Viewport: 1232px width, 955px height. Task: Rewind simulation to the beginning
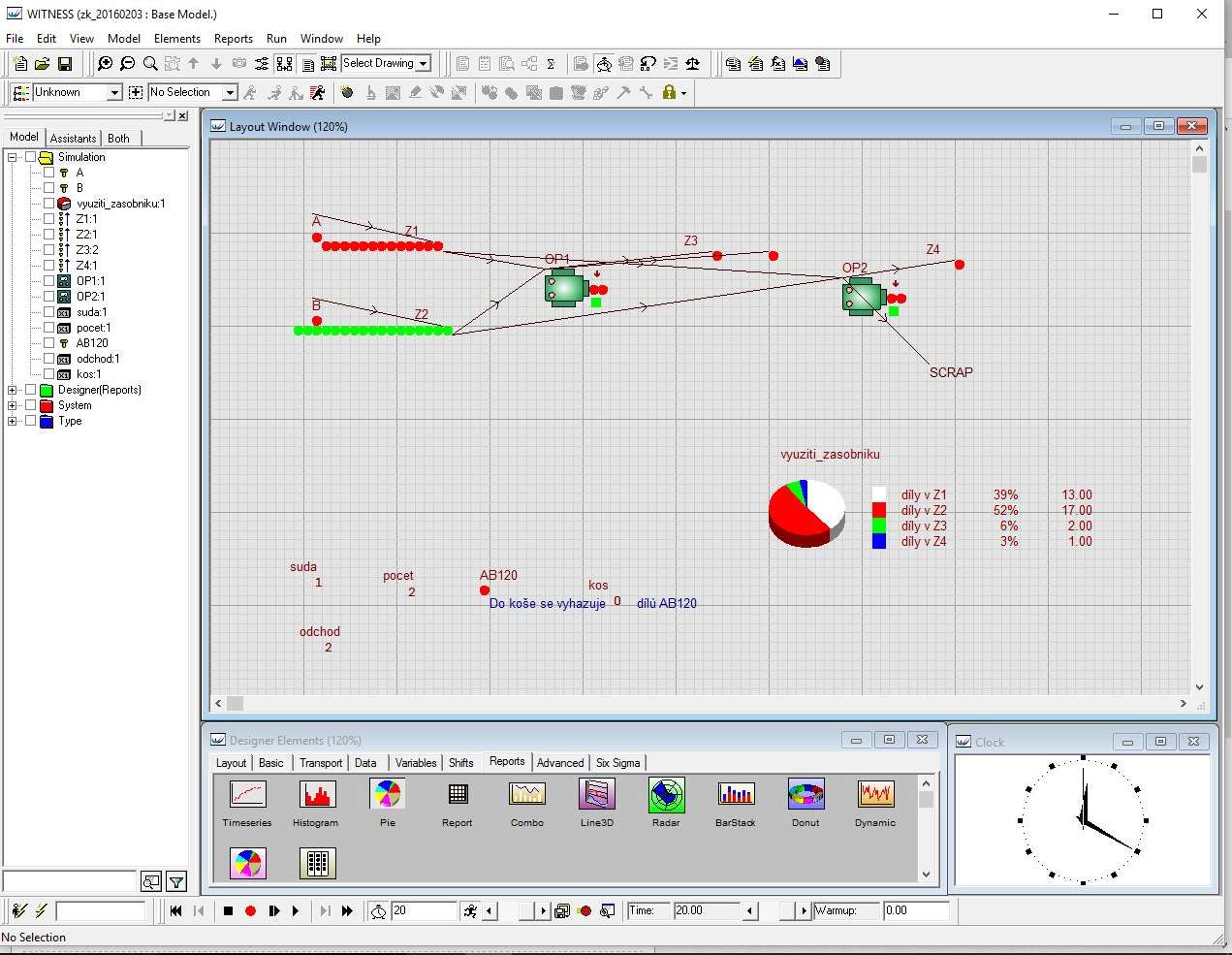(x=175, y=910)
